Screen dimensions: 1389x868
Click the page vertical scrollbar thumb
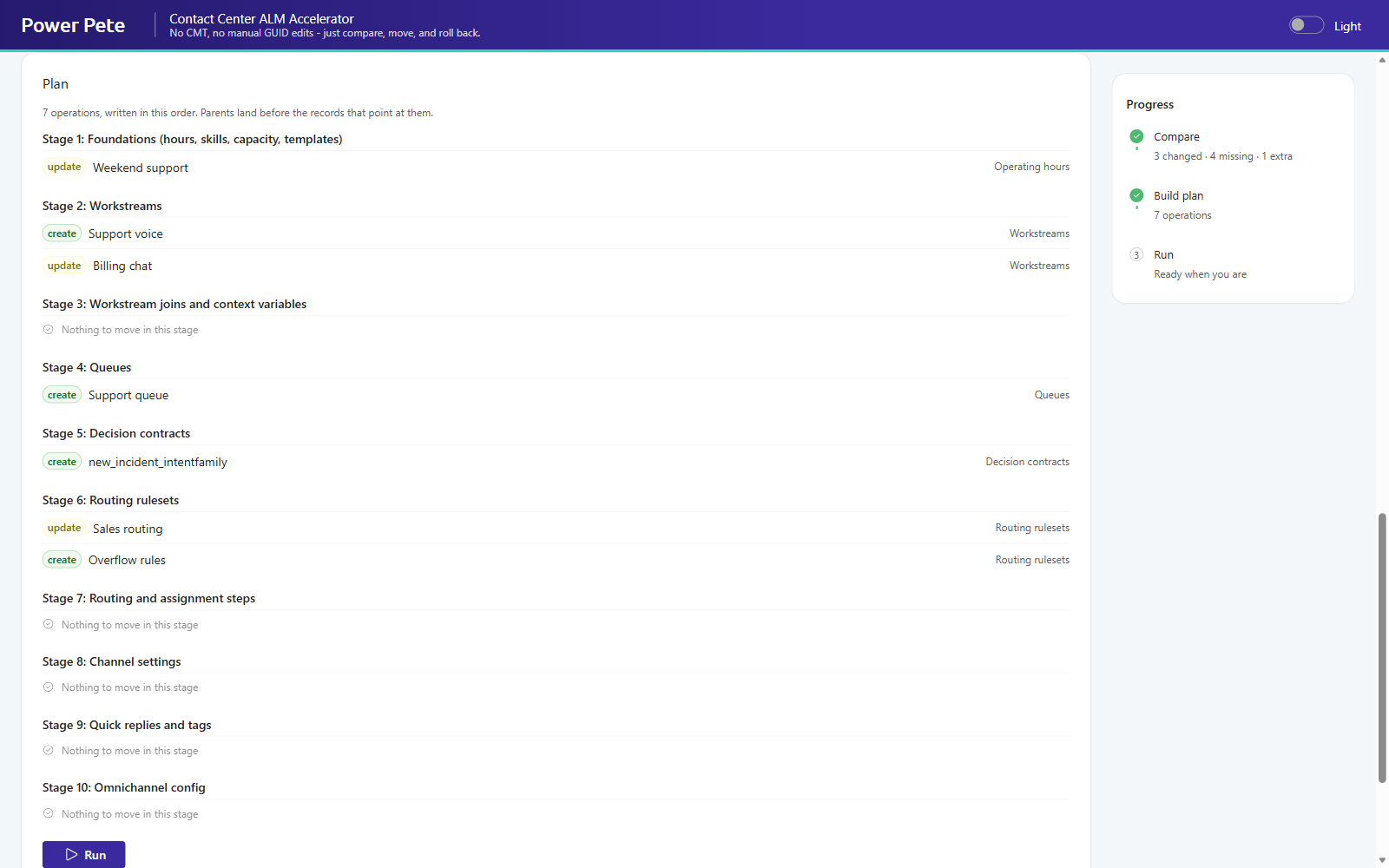point(1382,648)
